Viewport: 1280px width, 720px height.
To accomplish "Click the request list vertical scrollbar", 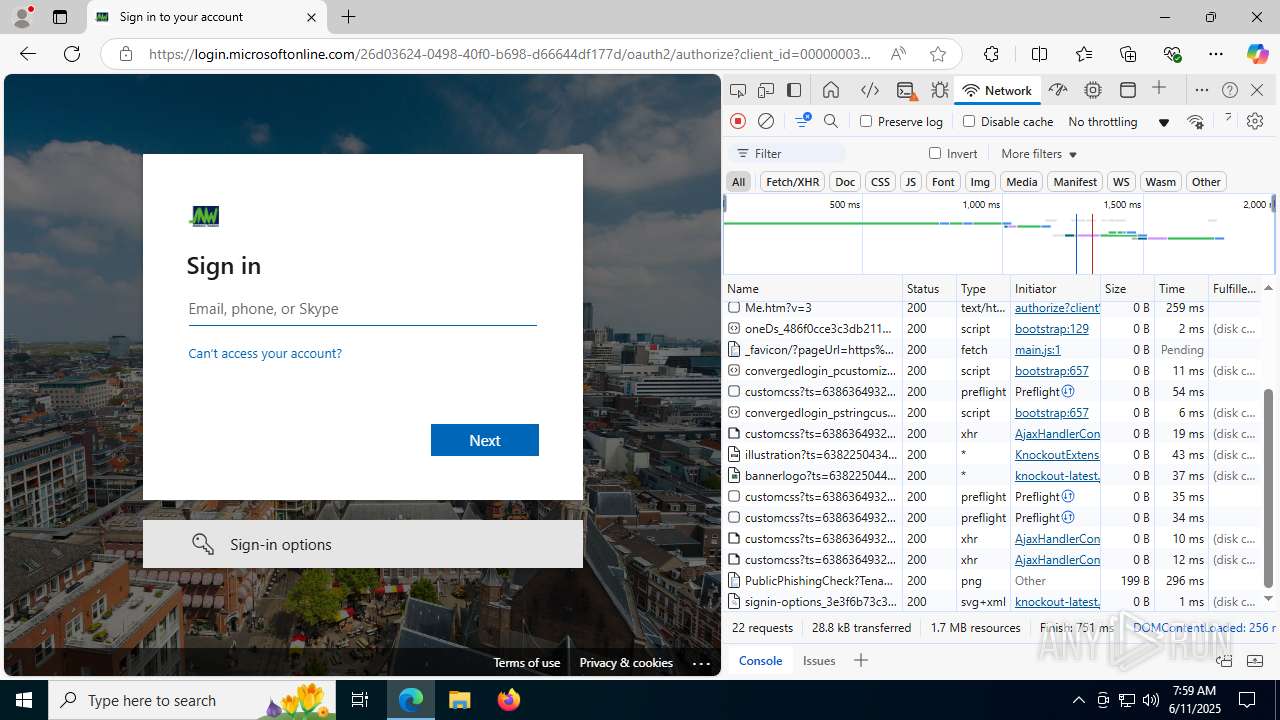I will click(x=1268, y=488).
